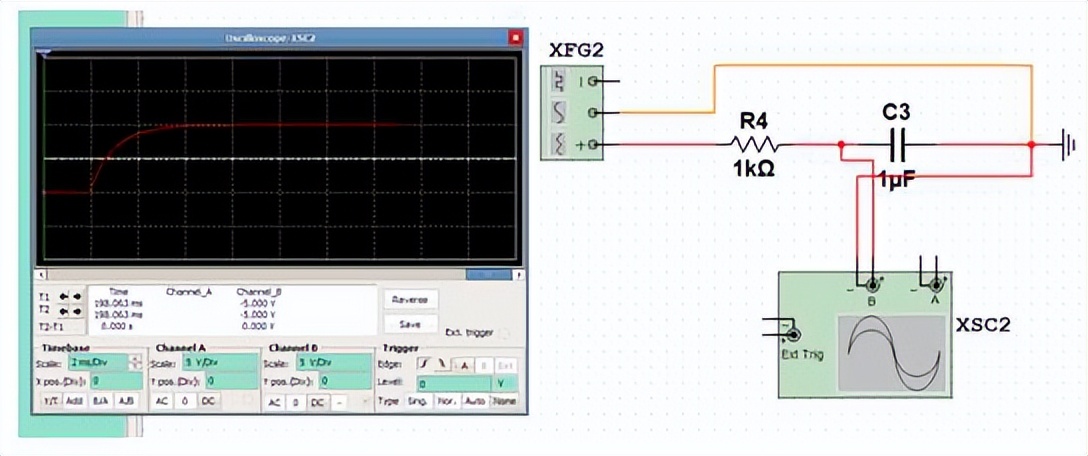Set Channel B coupling to DC
This screenshot has width=1088, height=456.
[x=318, y=403]
